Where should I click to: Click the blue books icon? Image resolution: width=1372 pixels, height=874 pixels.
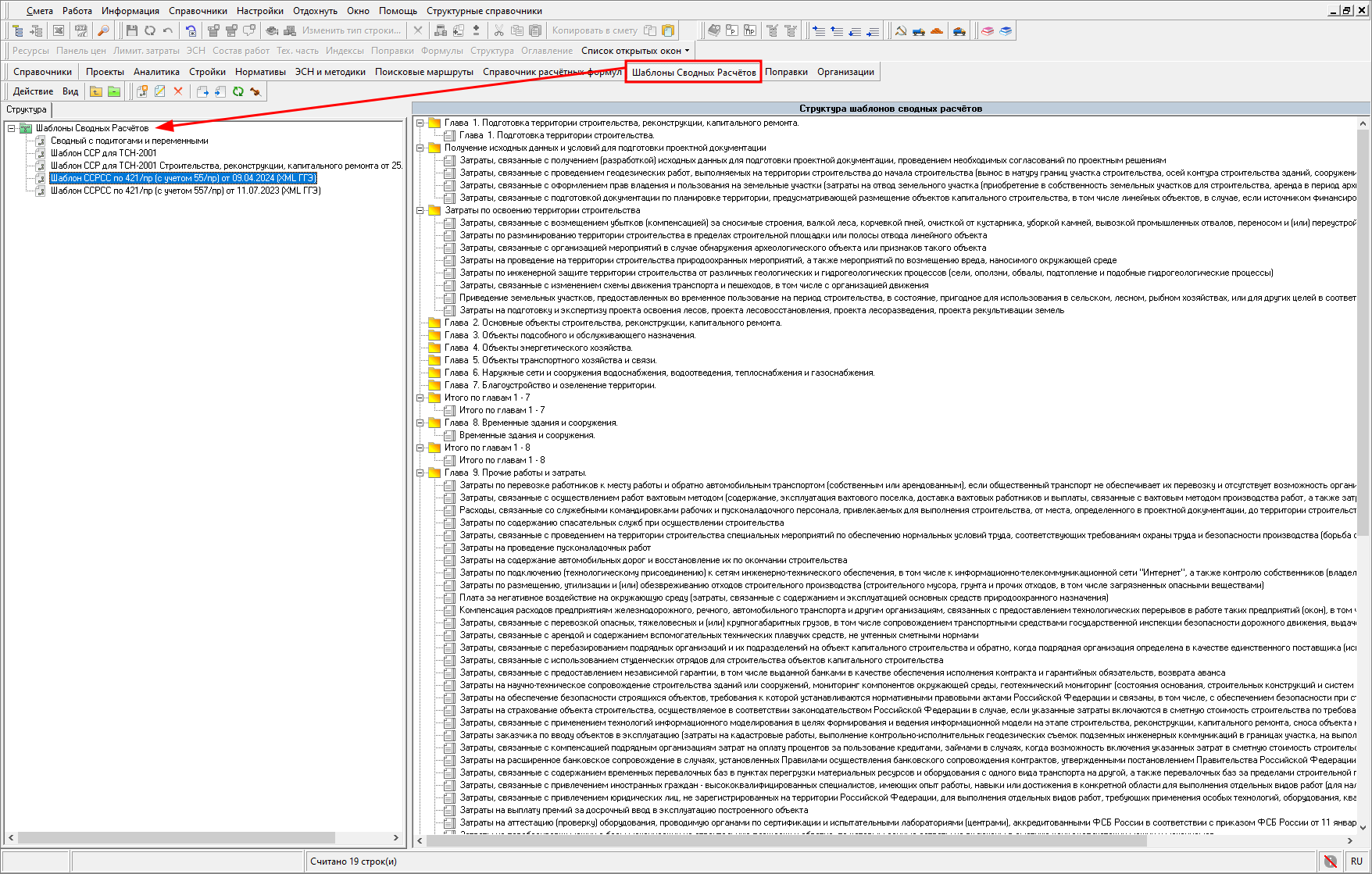pyautogui.click(x=1006, y=30)
